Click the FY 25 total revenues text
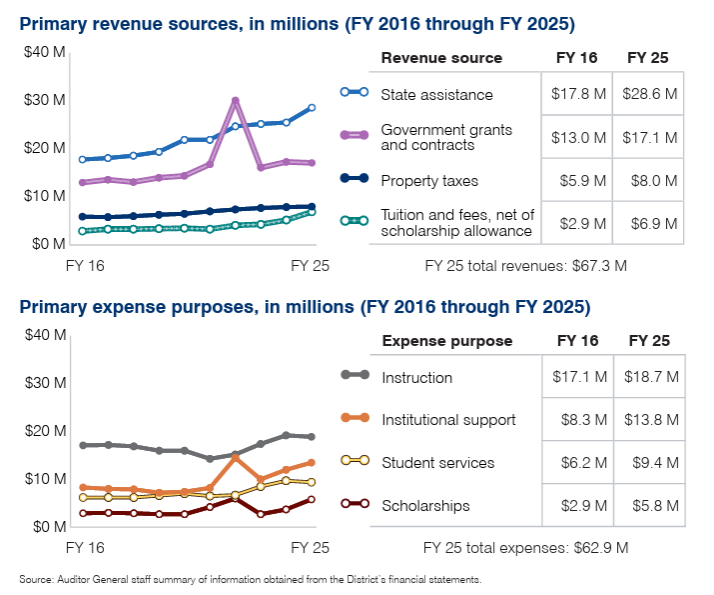 click(525, 265)
